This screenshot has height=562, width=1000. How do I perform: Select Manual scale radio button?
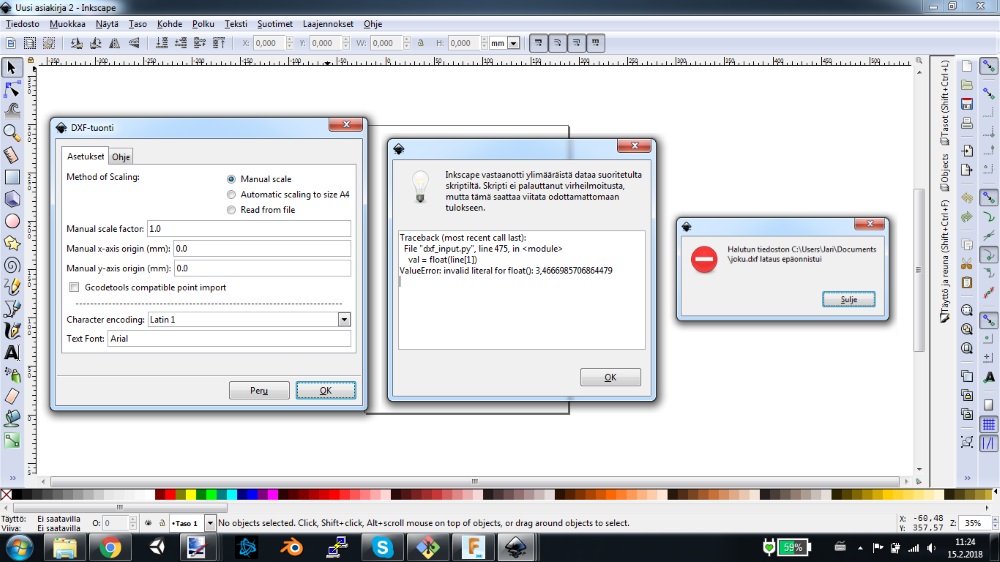(x=232, y=179)
